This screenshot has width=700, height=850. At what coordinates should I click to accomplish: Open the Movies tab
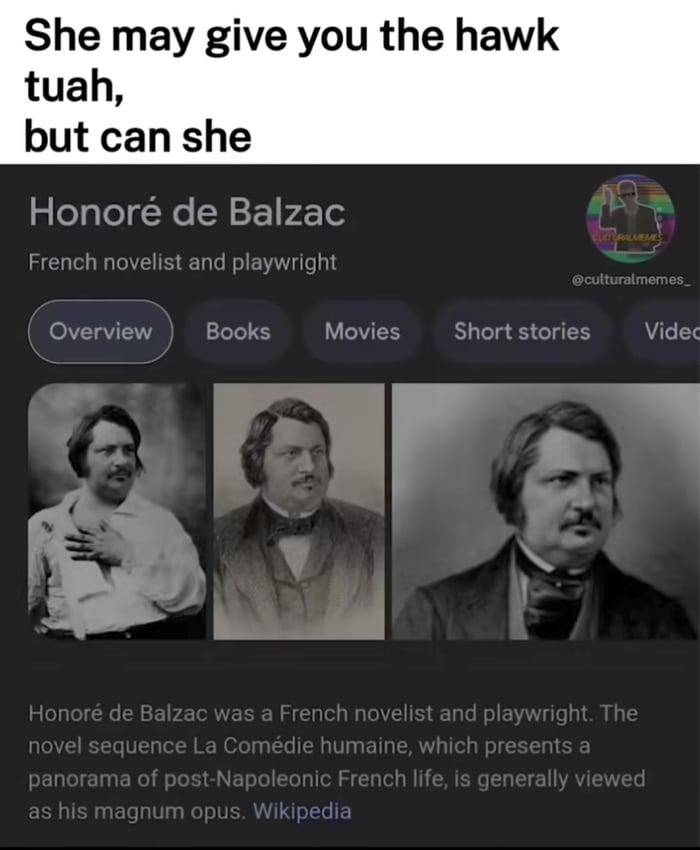(362, 331)
